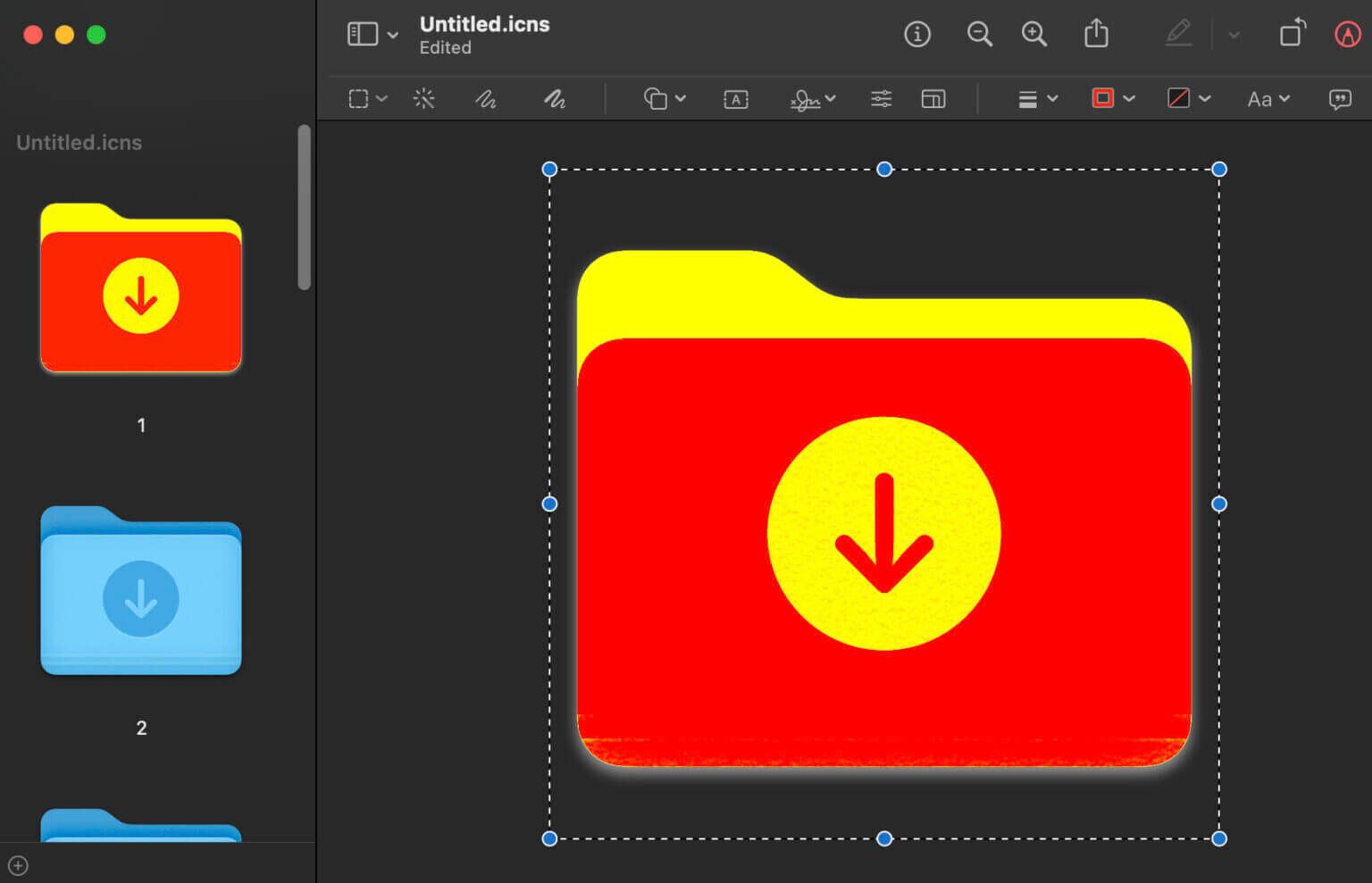Click the Inspector info icon
Screen dimensions: 1372x883
[x=917, y=35]
